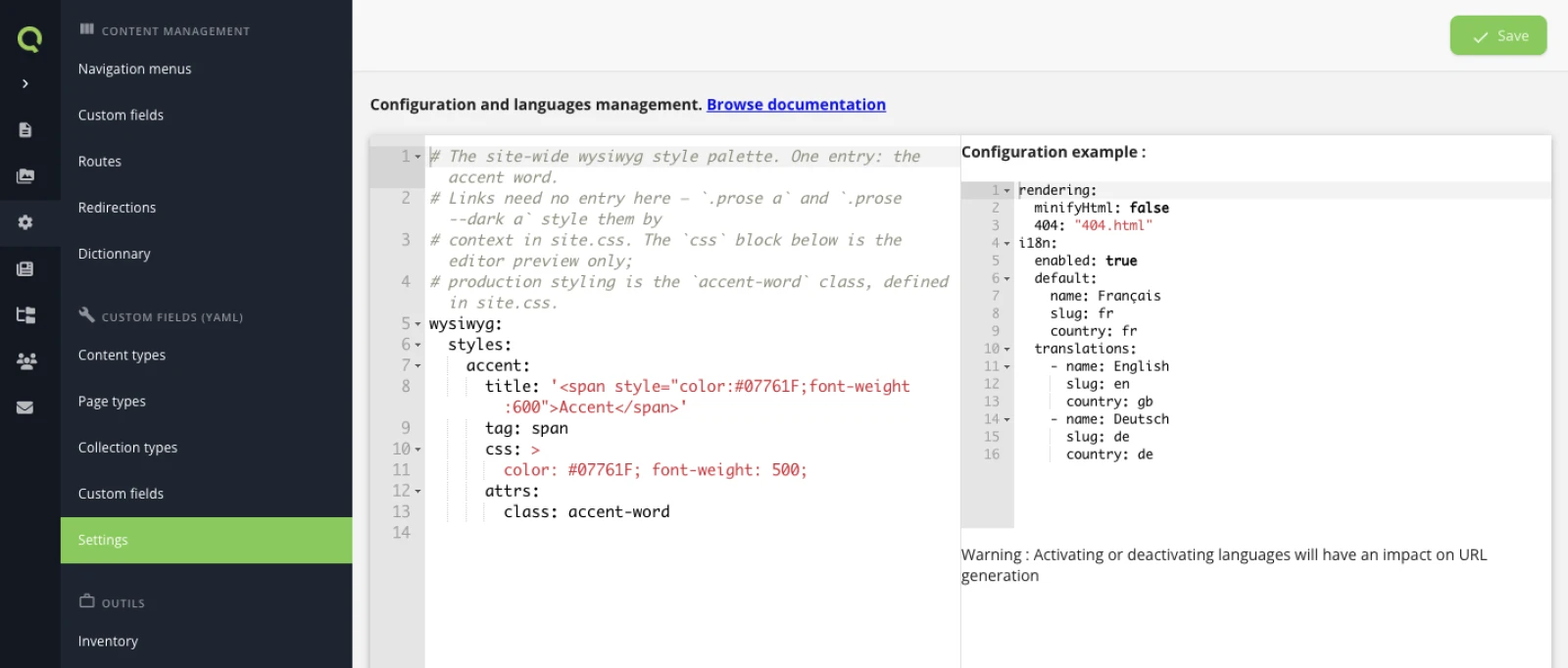1568x668 pixels.
Task: Open the sitemap tree icon in the rail
Action: click(x=25, y=314)
